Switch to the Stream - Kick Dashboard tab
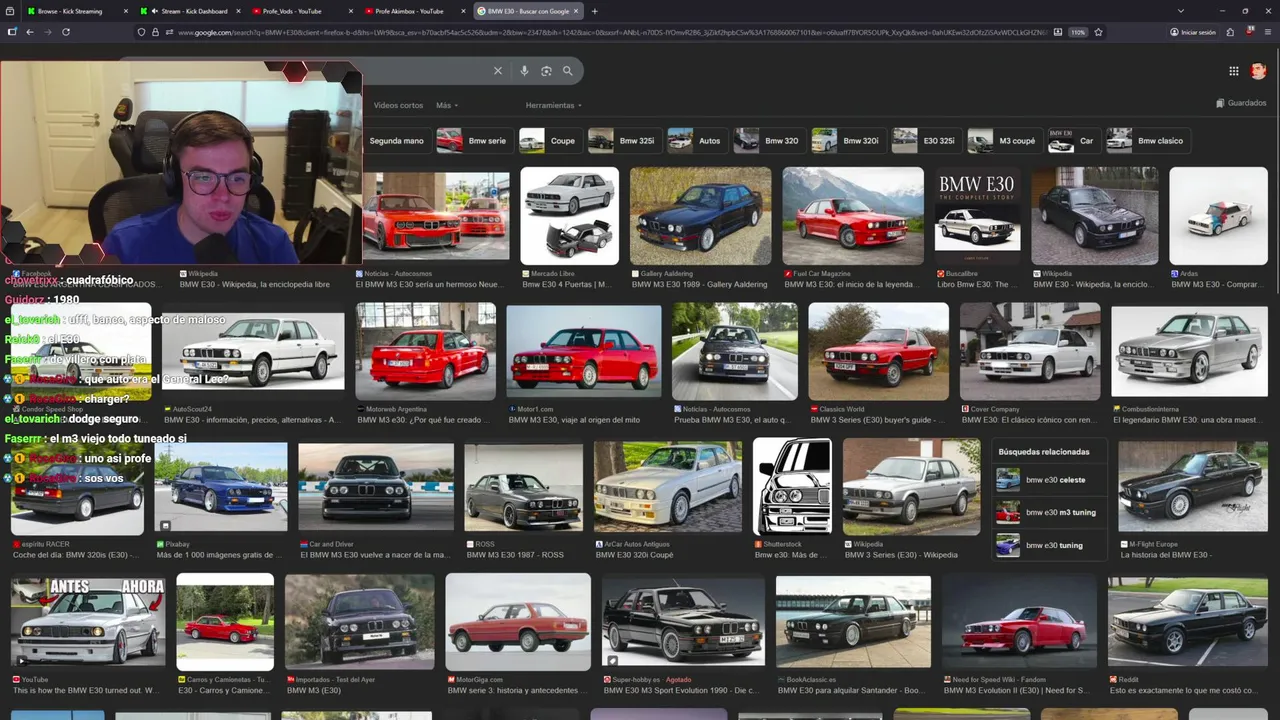 click(x=188, y=11)
